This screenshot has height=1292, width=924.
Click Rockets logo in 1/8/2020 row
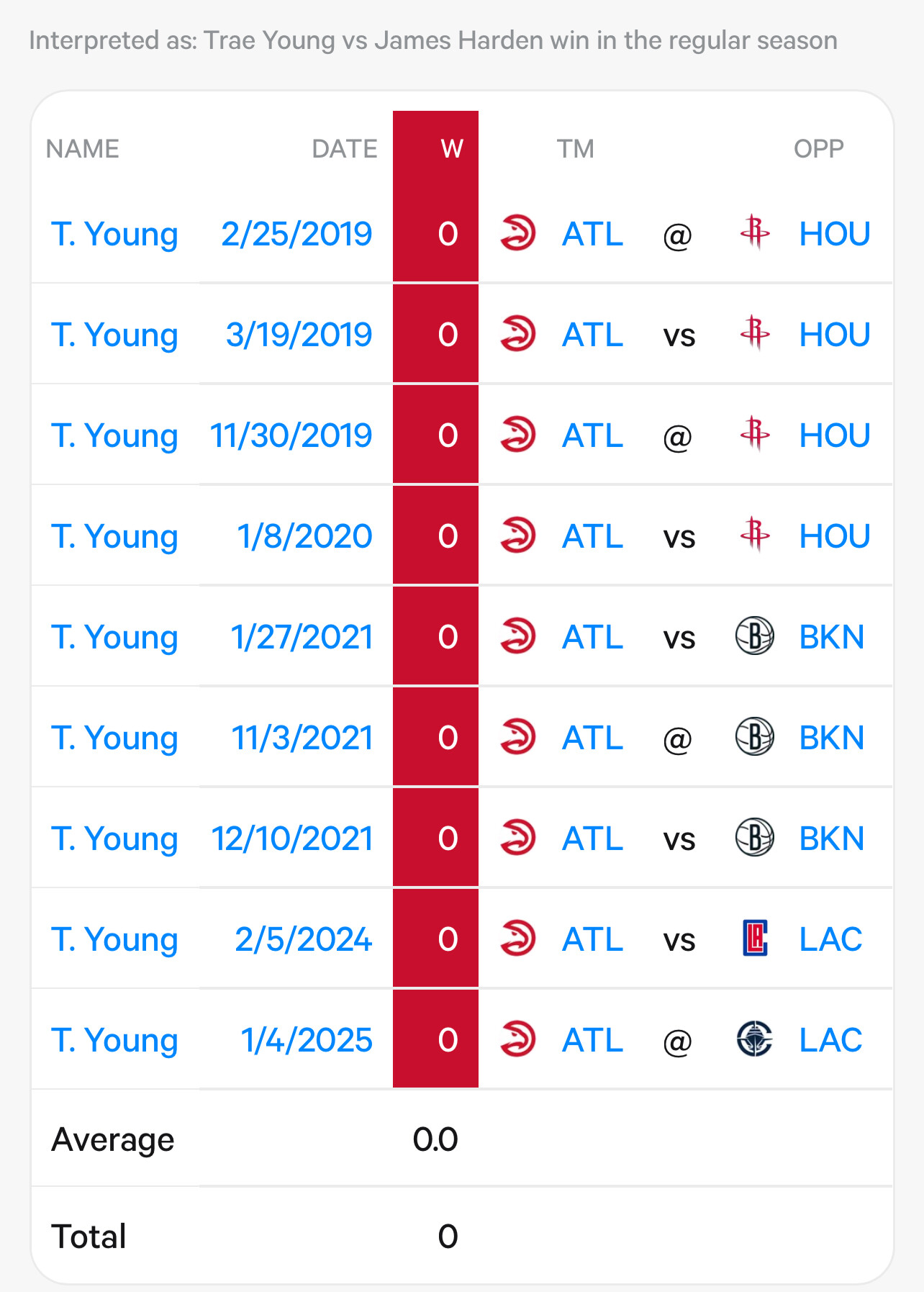tap(755, 536)
